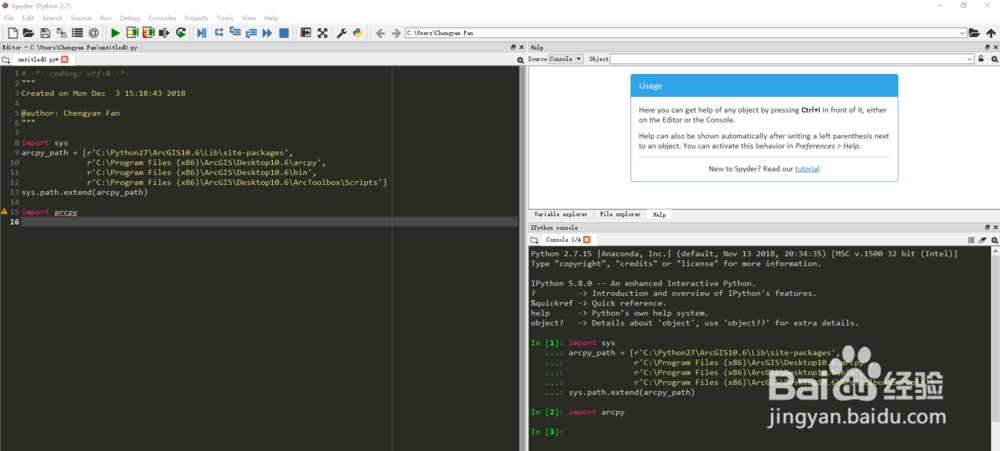
Task: Save the current file
Action: [x=45, y=33]
